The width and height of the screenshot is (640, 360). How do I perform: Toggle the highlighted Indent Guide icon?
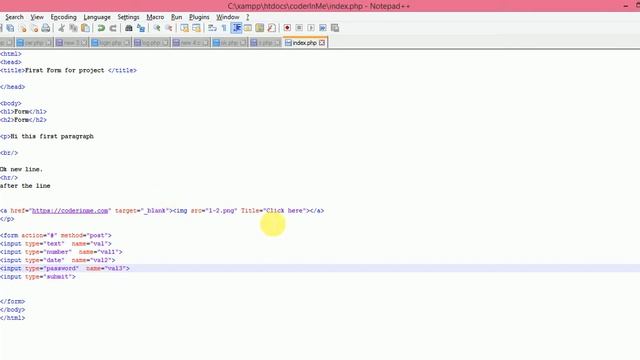236,28
